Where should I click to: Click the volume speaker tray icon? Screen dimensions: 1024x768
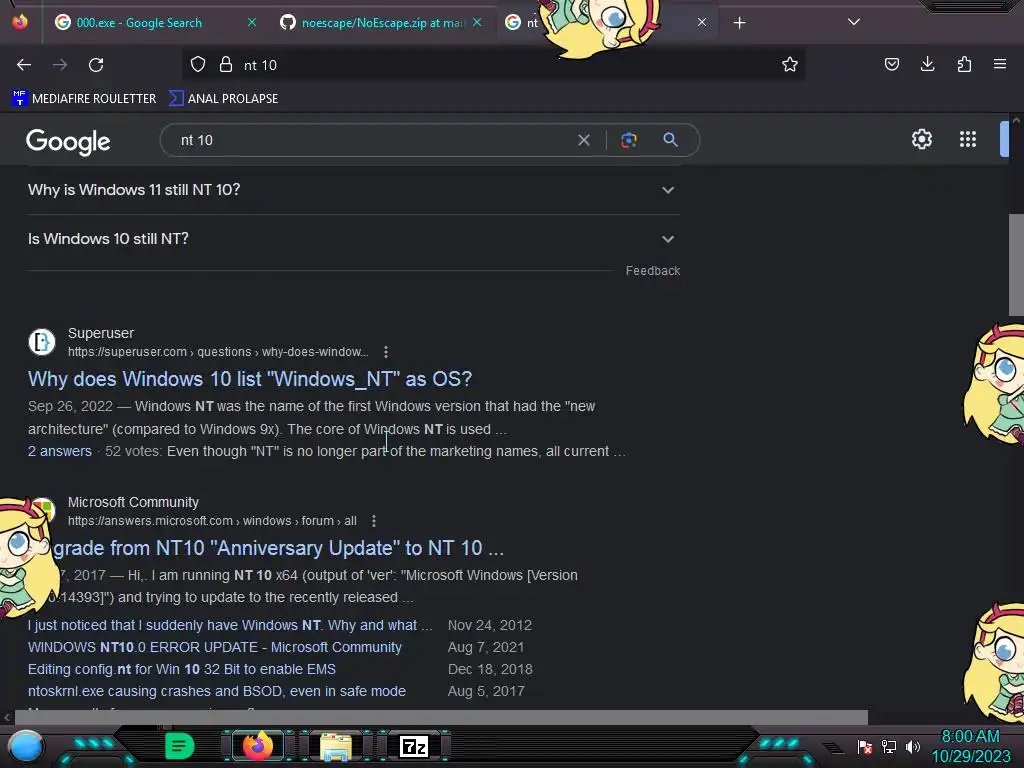[912, 746]
